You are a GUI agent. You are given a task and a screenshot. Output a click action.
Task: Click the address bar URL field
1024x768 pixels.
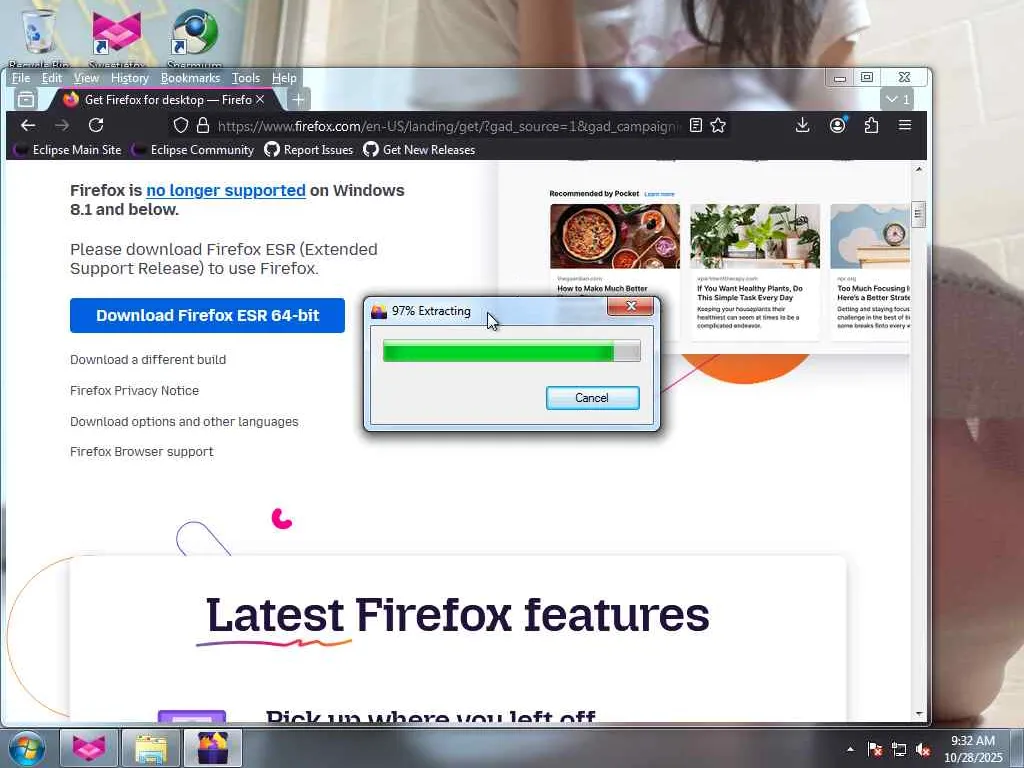[x=449, y=125]
